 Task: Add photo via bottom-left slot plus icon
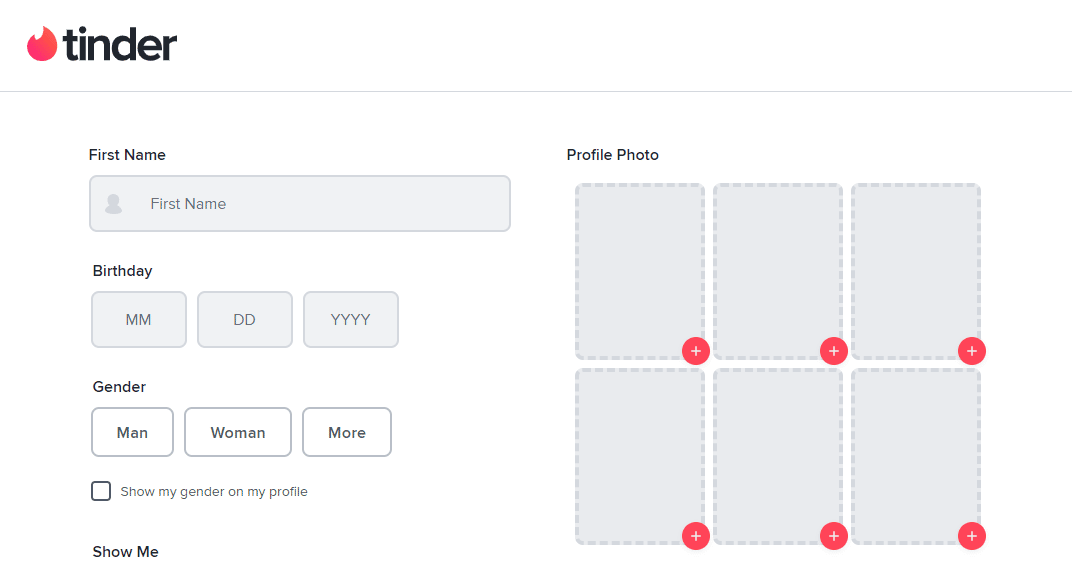click(x=696, y=536)
